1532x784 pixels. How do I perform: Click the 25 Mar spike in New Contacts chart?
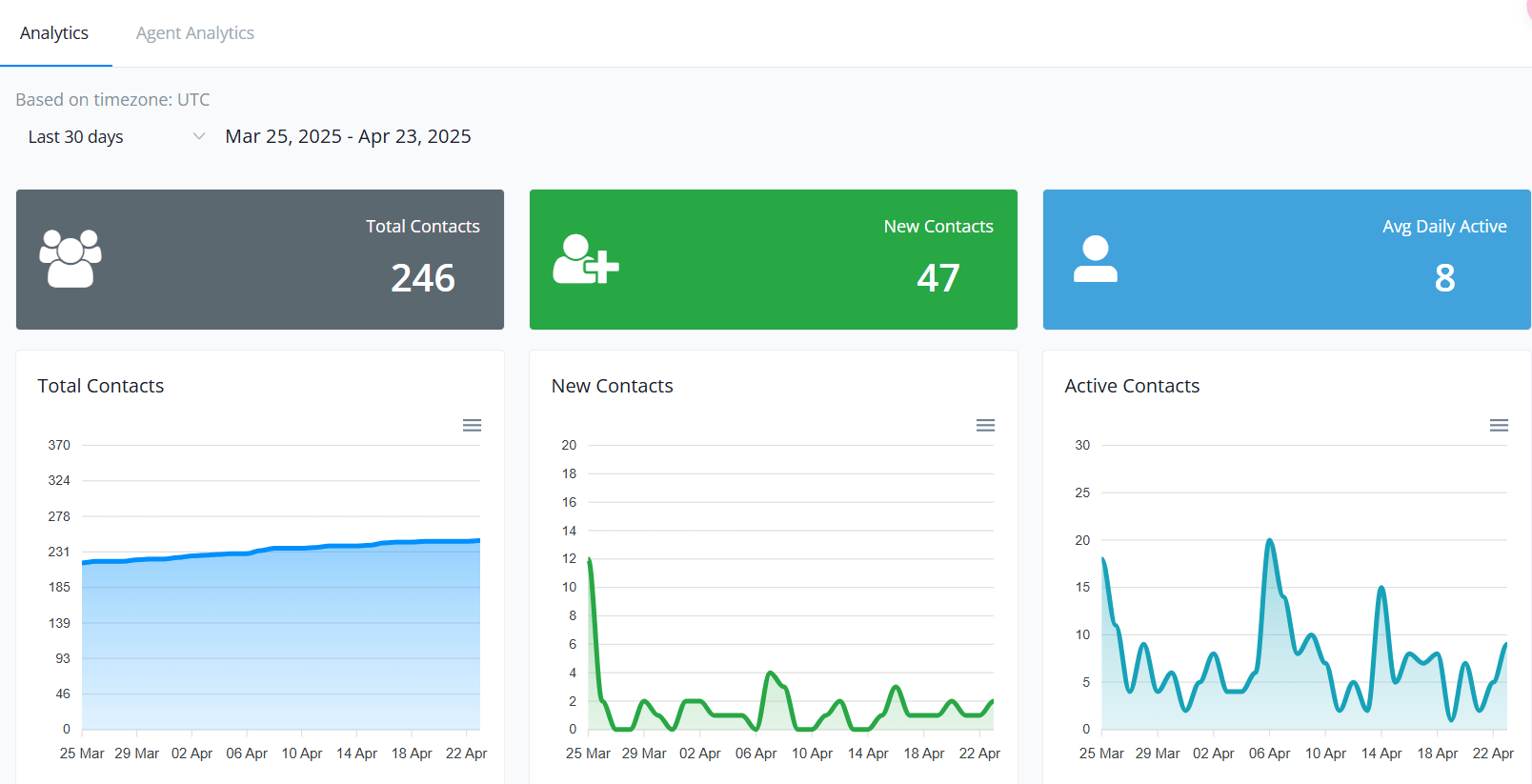(x=590, y=560)
